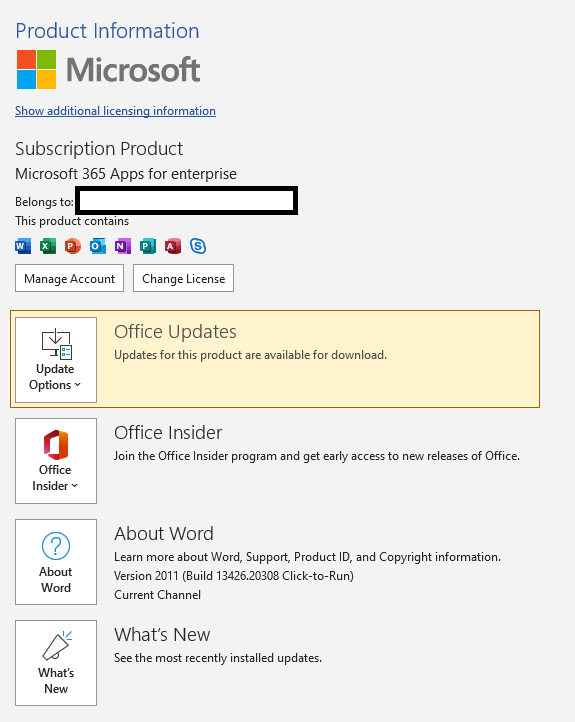This screenshot has height=722, width=575.
Task: Expand the Office Insider menu button
Action: coord(56,461)
